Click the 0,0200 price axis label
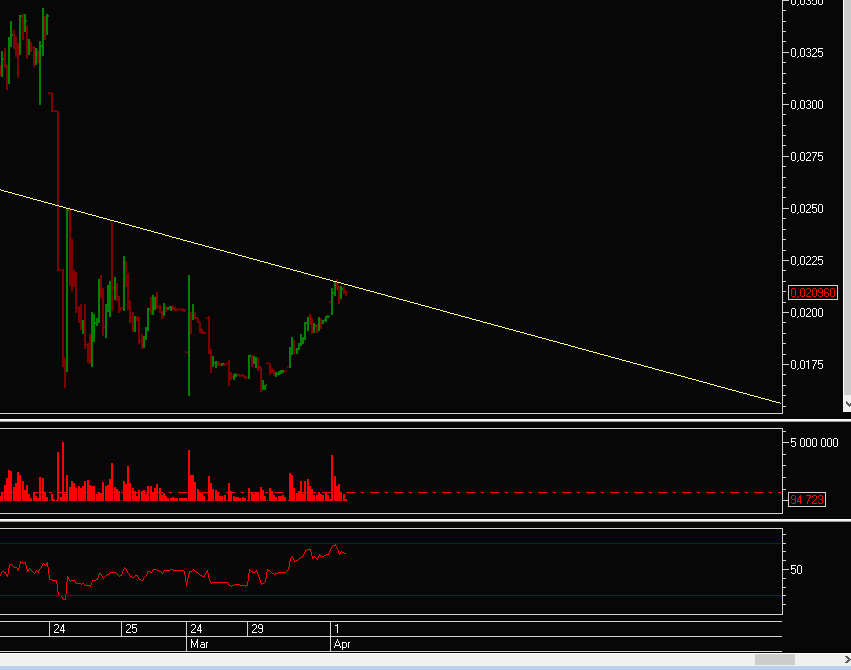The width and height of the screenshot is (851, 670). (x=806, y=313)
